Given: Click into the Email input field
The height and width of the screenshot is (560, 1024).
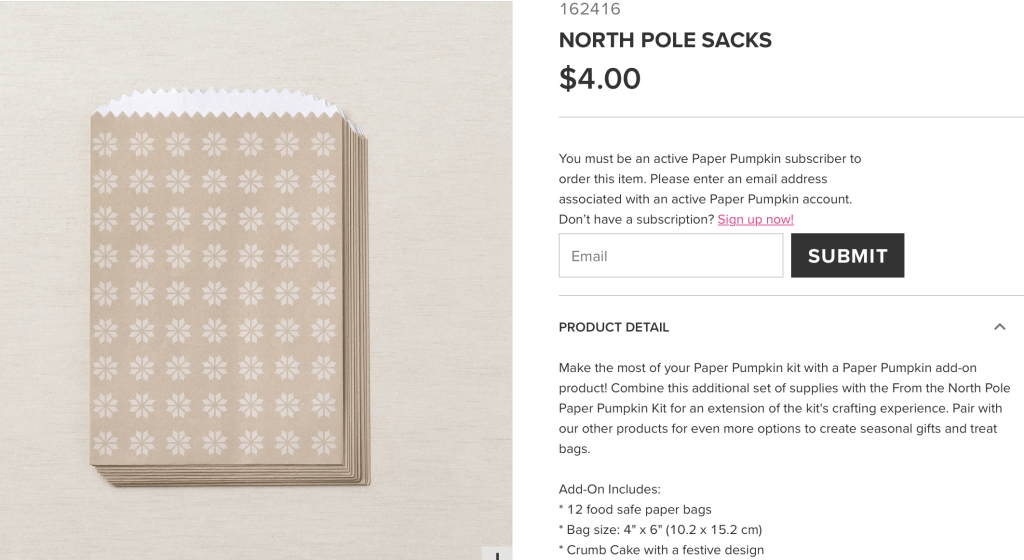Looking at the screenshot, I should coord(670,256).
